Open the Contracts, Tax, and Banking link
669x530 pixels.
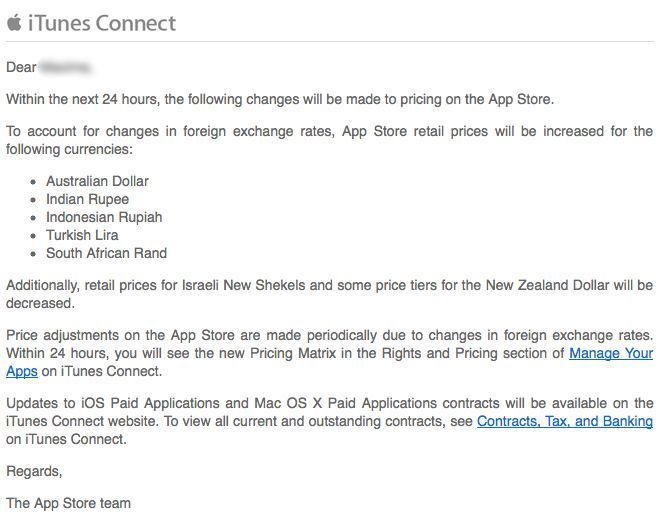pyautogui.click(x=564, y=421)
